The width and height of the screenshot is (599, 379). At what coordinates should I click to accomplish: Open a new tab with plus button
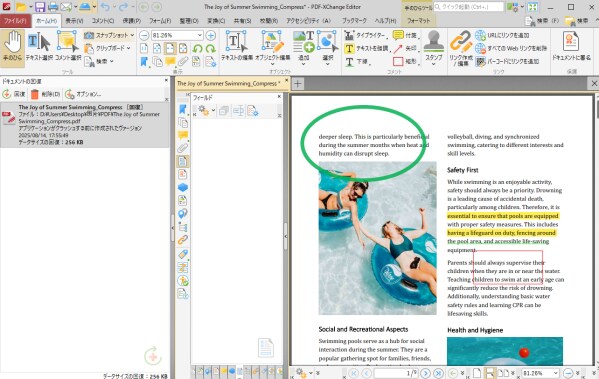(298, 83)
